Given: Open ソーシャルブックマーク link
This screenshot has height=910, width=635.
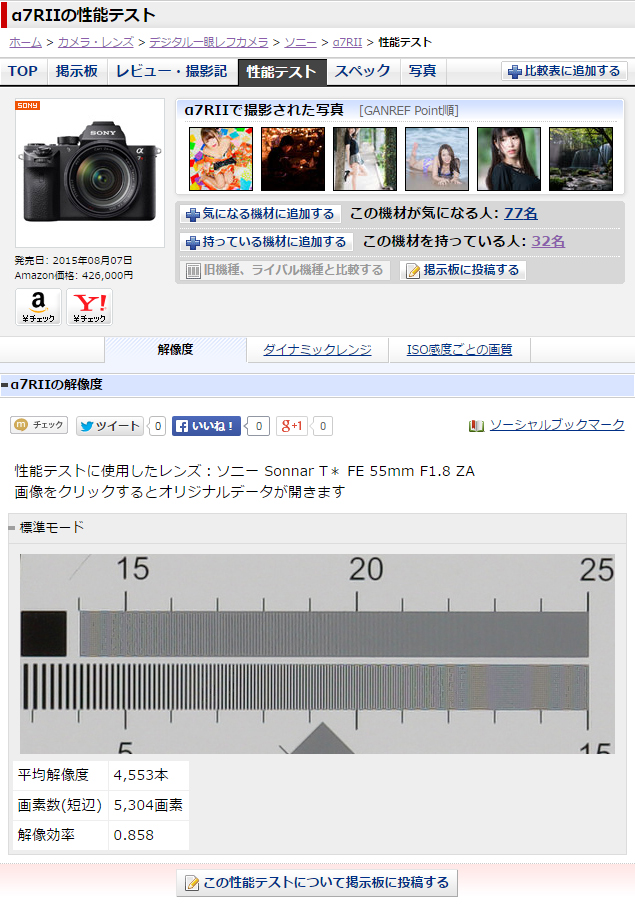Looking at the screenshot, I should pyautogui.click(x=557, y=425).
